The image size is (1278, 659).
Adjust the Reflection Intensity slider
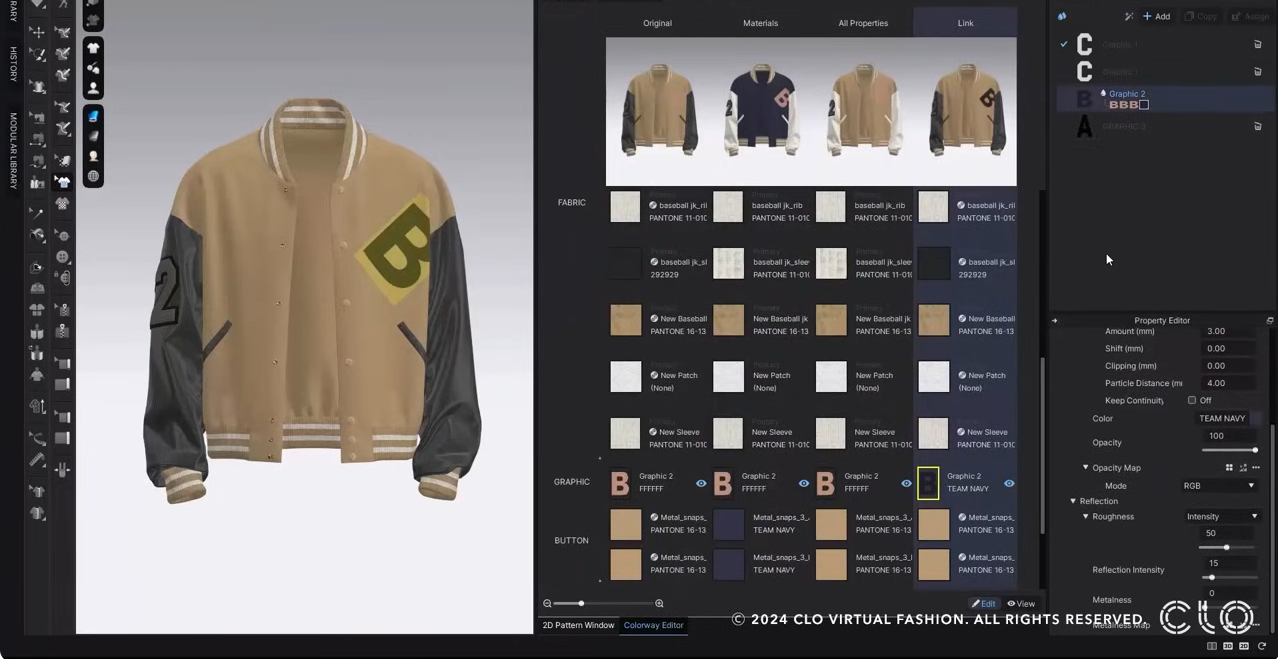tap(1229, 577)
